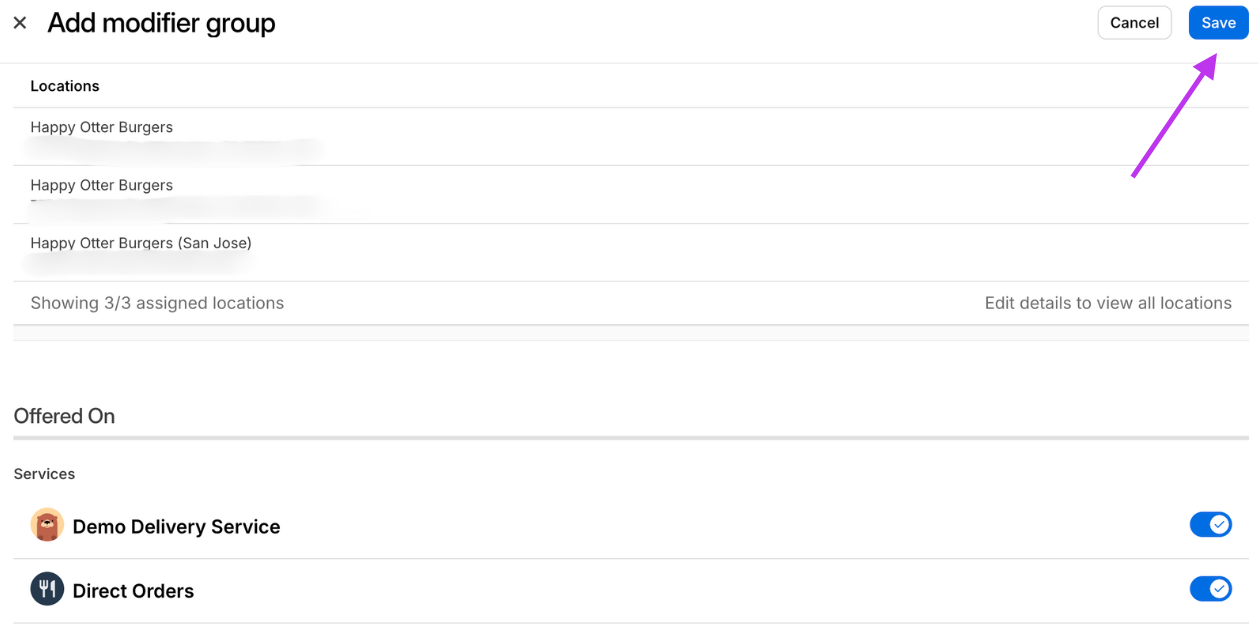Image resolution: width=1260 pixels, height=630 pixels.
Task: Click the Services label
Action: tap(44, 474)
